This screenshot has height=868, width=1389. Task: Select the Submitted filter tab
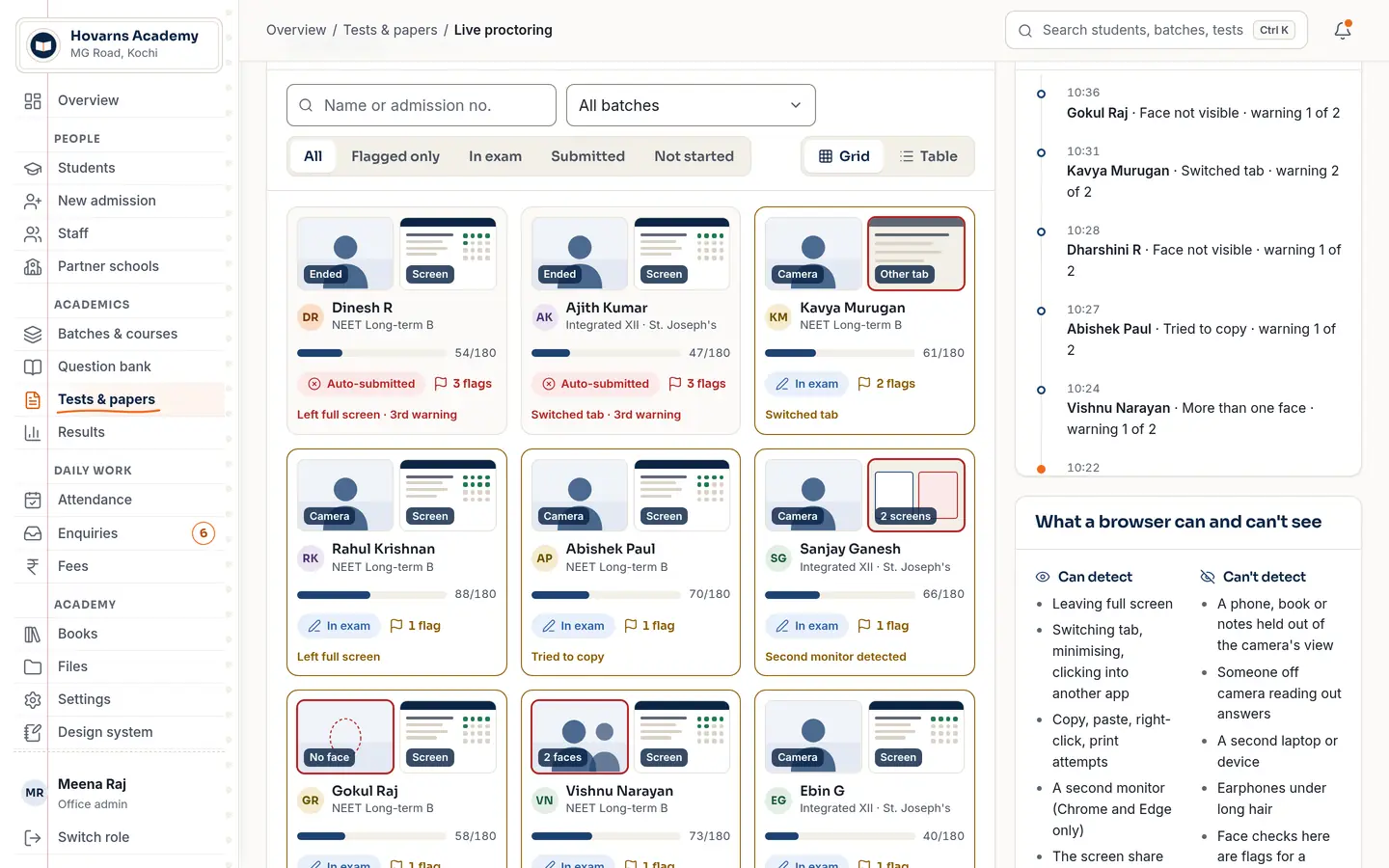(587, 156)
